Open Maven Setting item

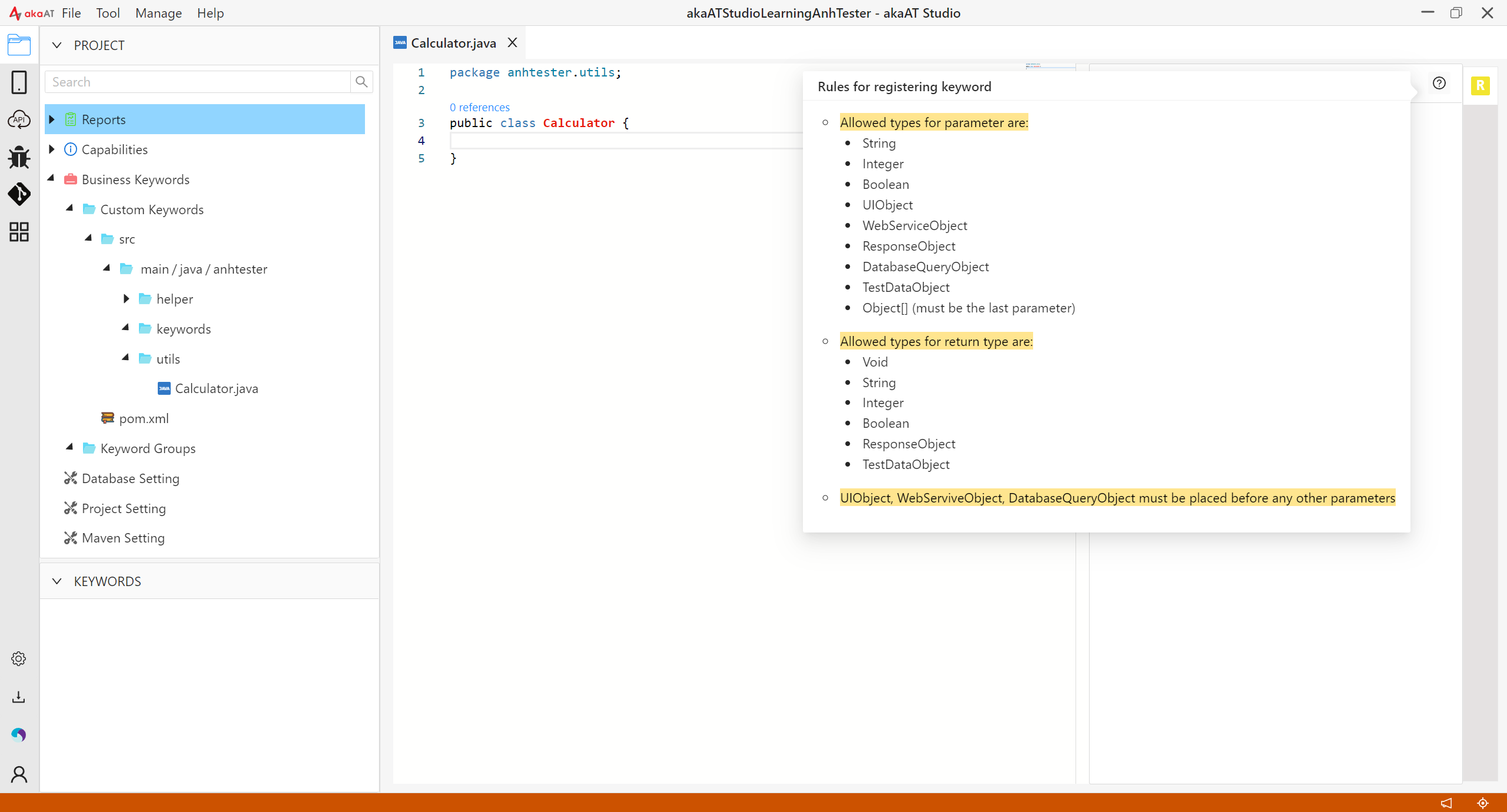tap(123, 538)
